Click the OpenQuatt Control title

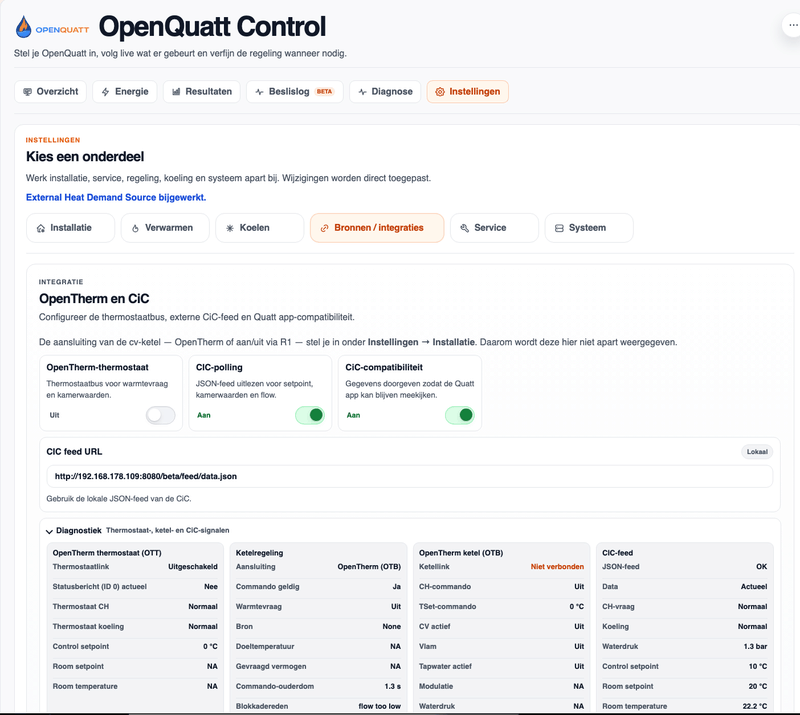212,27
